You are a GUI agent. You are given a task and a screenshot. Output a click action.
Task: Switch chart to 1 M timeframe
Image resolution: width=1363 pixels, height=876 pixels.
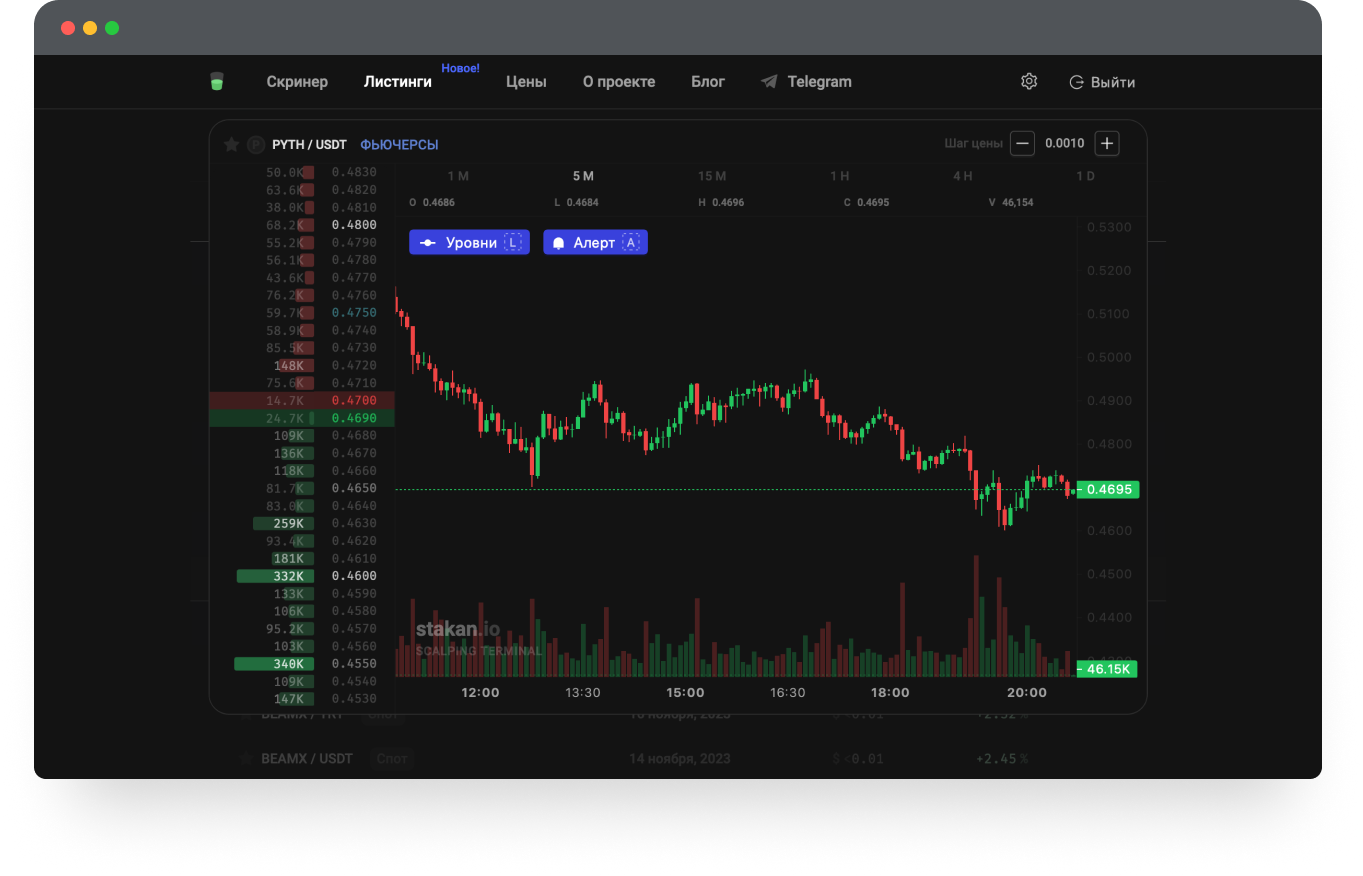[x=458, y=176]
